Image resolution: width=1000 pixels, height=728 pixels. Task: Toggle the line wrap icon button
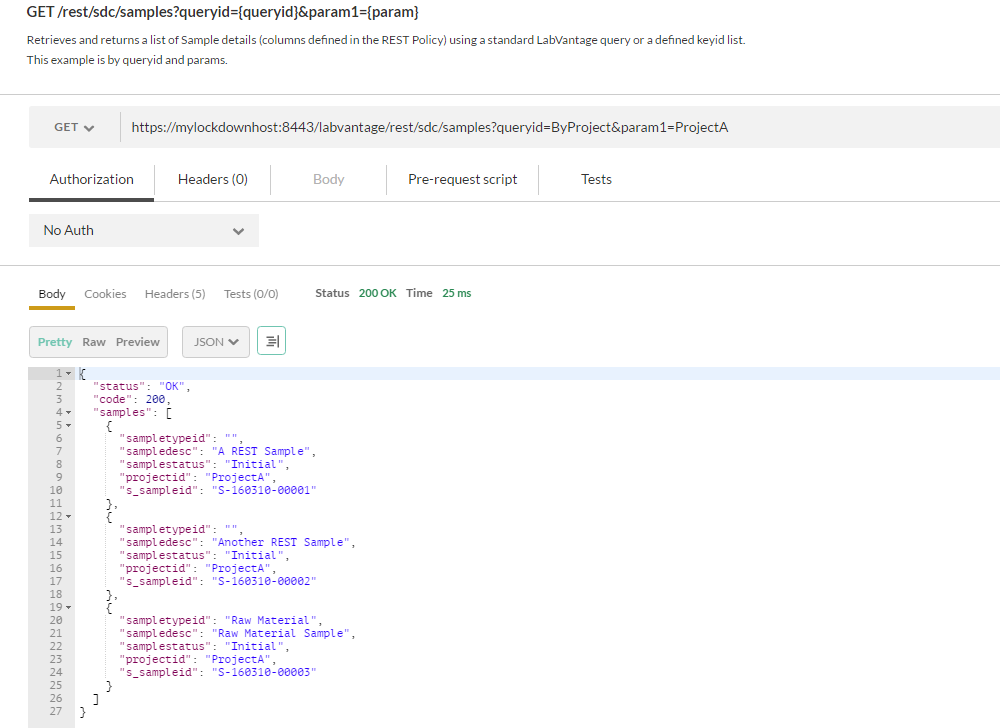coord(272,341)
